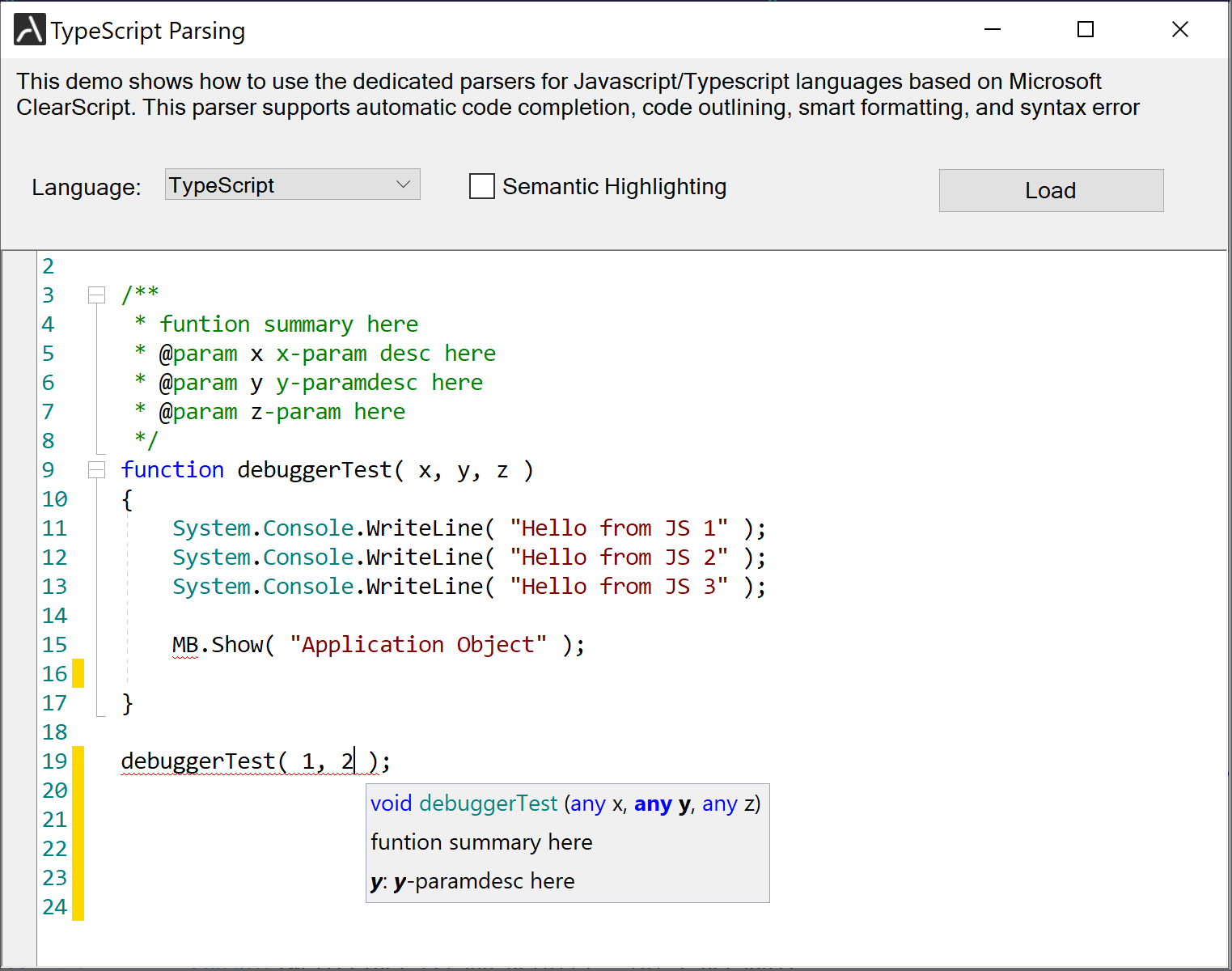Click the "Application Object" string literal
This screenshot has height=971, width=1232.
[418, 645]
